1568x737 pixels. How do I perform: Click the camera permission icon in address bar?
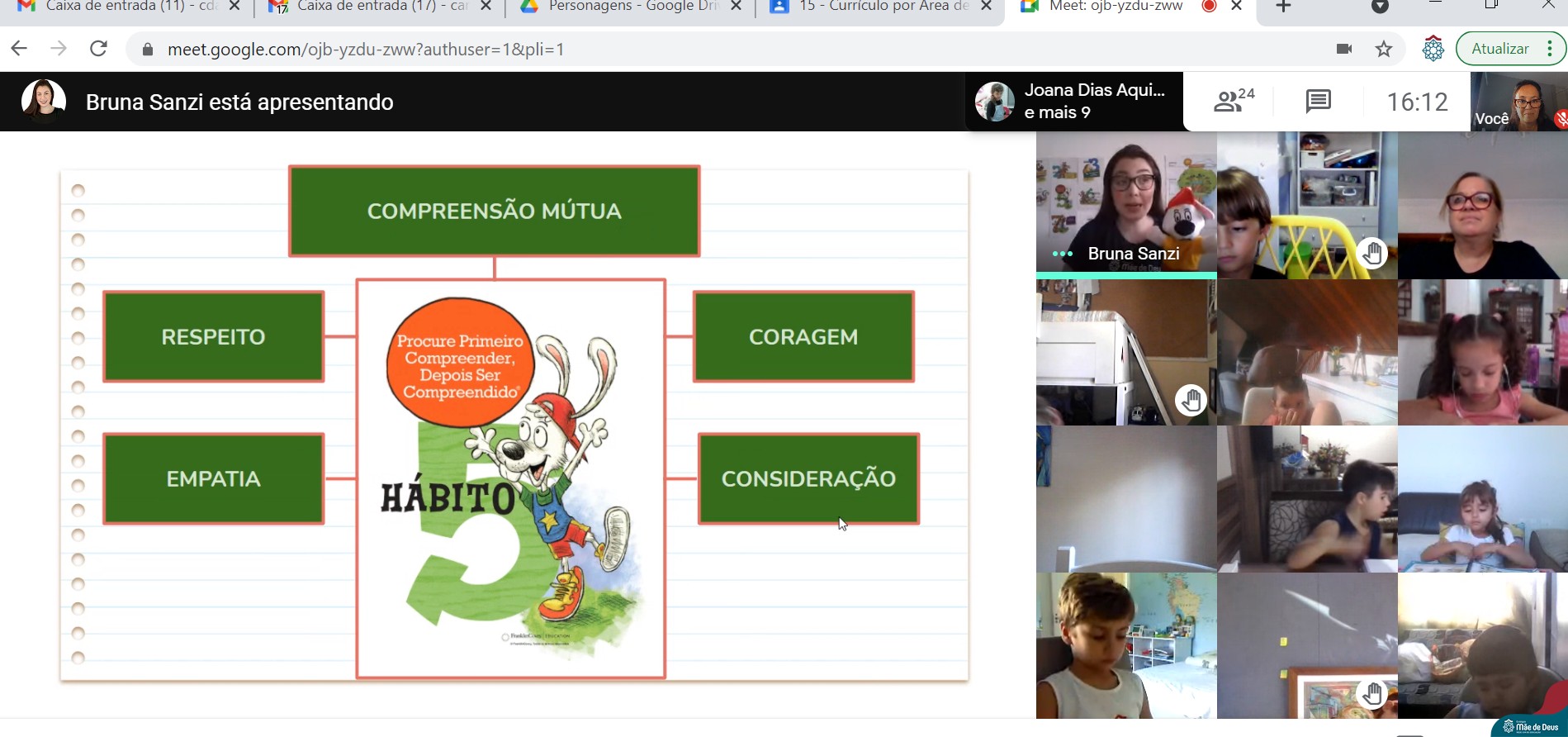(x=1343, y=49)
